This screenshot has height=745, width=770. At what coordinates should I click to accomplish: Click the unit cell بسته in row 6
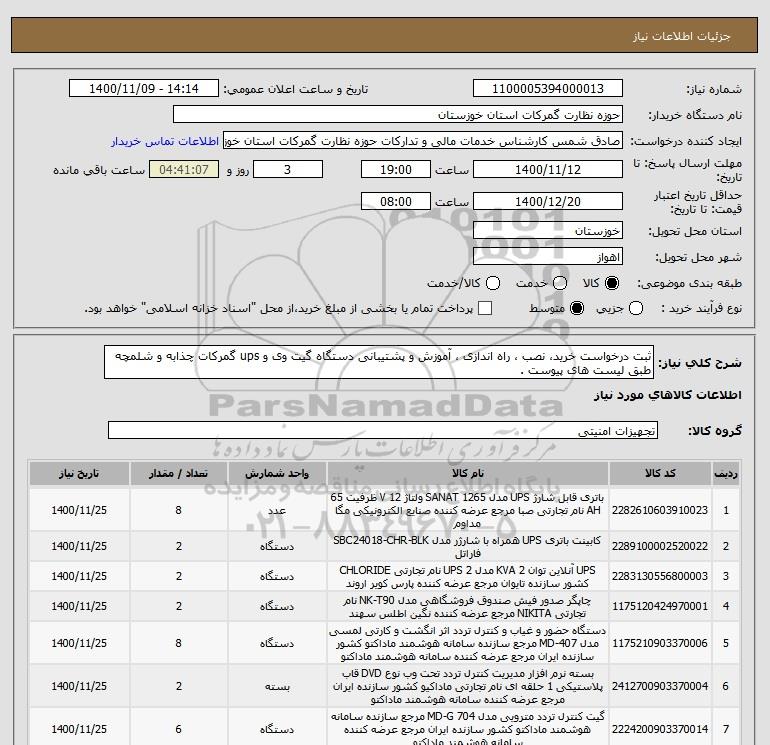(276, 686)
